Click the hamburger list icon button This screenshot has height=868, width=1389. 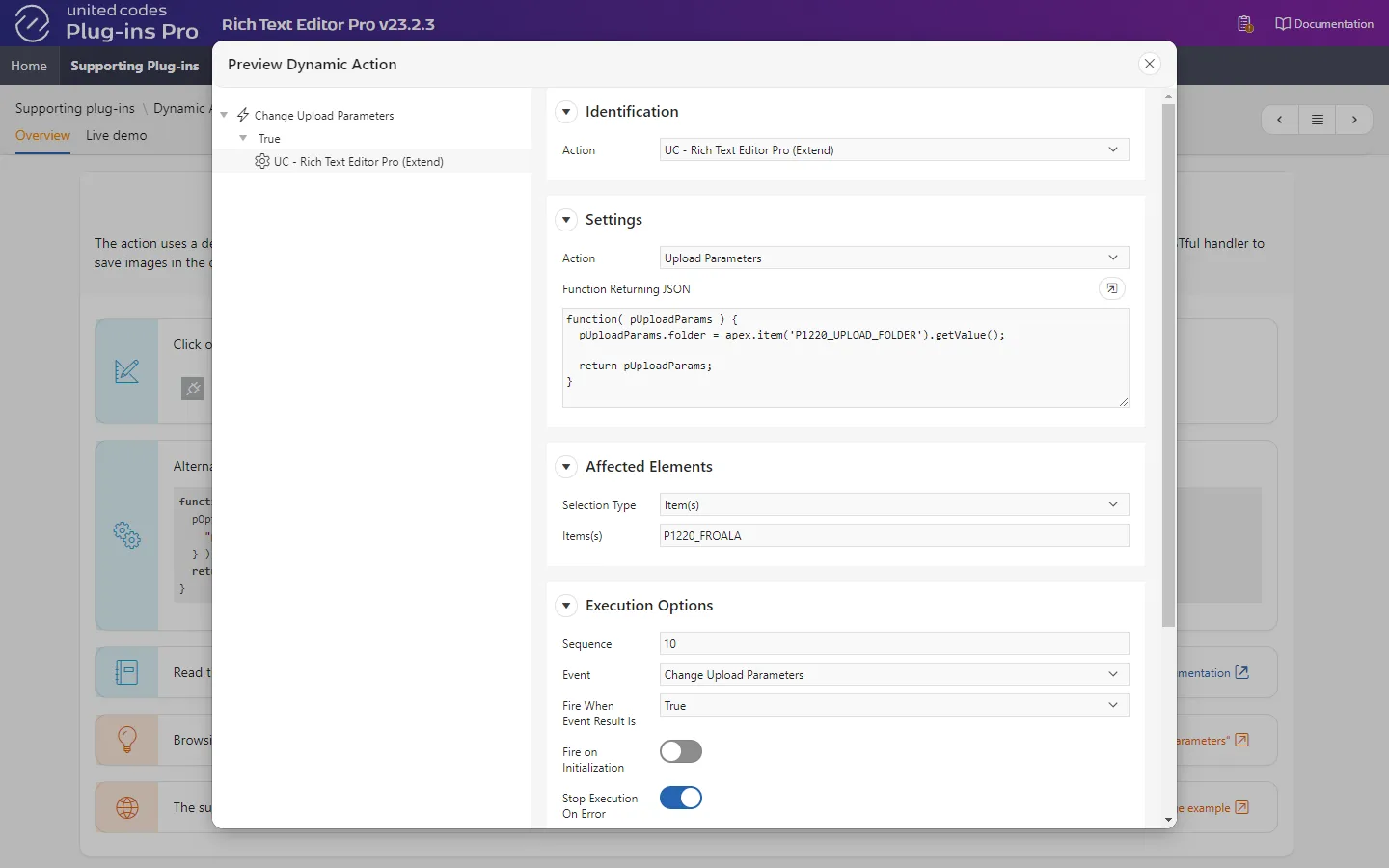click(1317, 120)
